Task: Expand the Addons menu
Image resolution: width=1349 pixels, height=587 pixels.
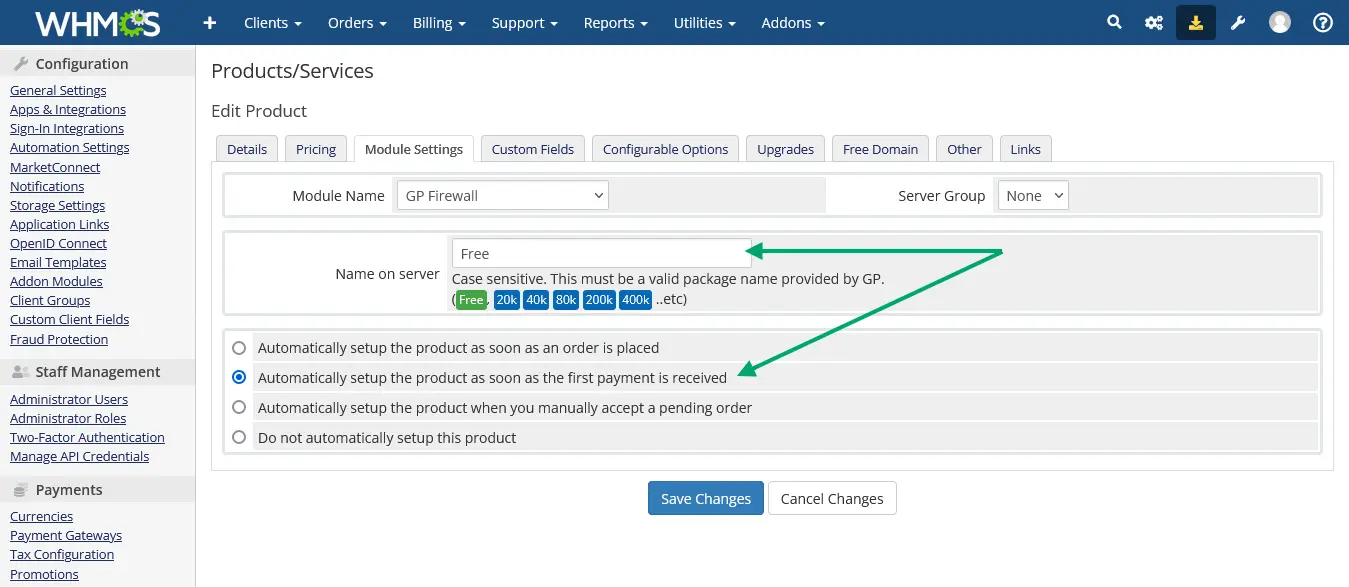Action: click(x=794, y=22)
